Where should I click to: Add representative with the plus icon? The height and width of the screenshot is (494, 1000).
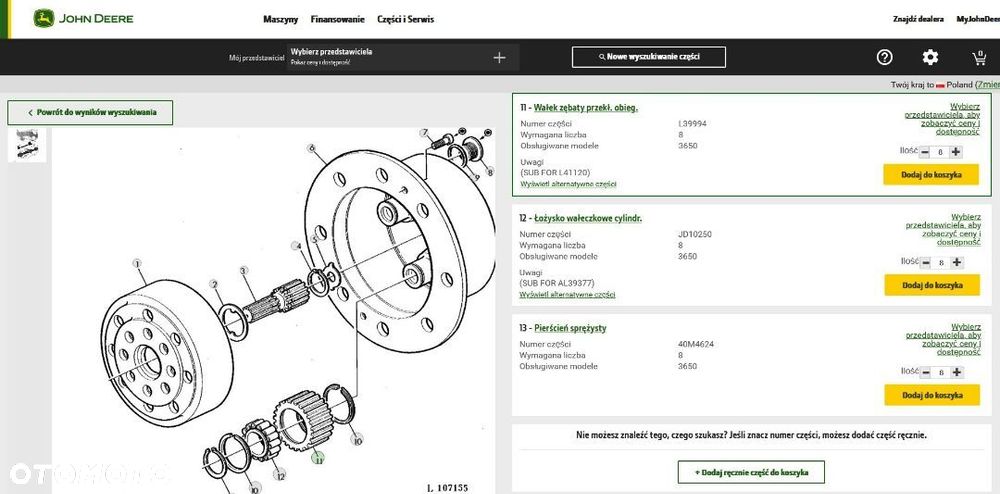click(x=499, y=58)
